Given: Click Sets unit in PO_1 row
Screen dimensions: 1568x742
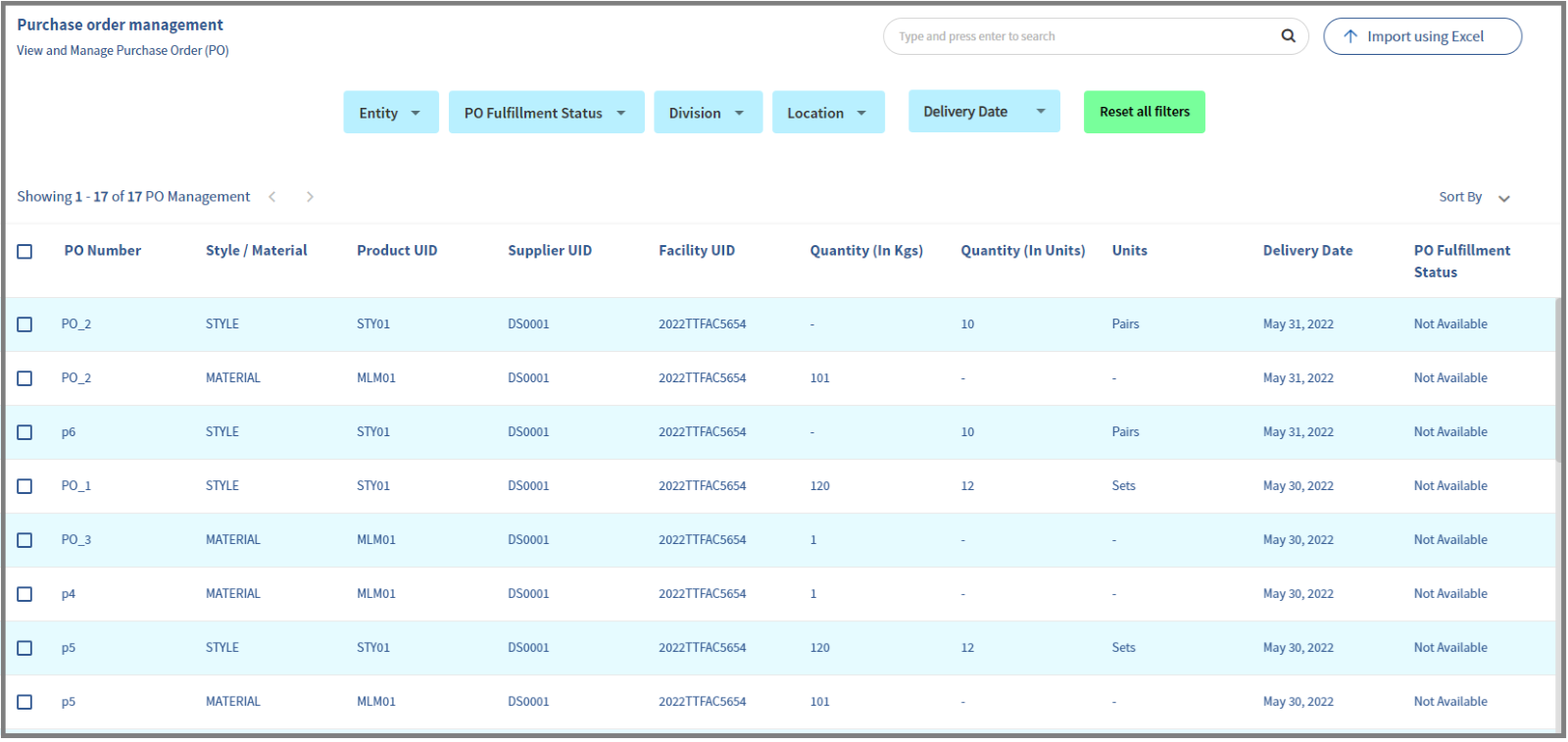Looking at the screenshot, I should 1124,486.
